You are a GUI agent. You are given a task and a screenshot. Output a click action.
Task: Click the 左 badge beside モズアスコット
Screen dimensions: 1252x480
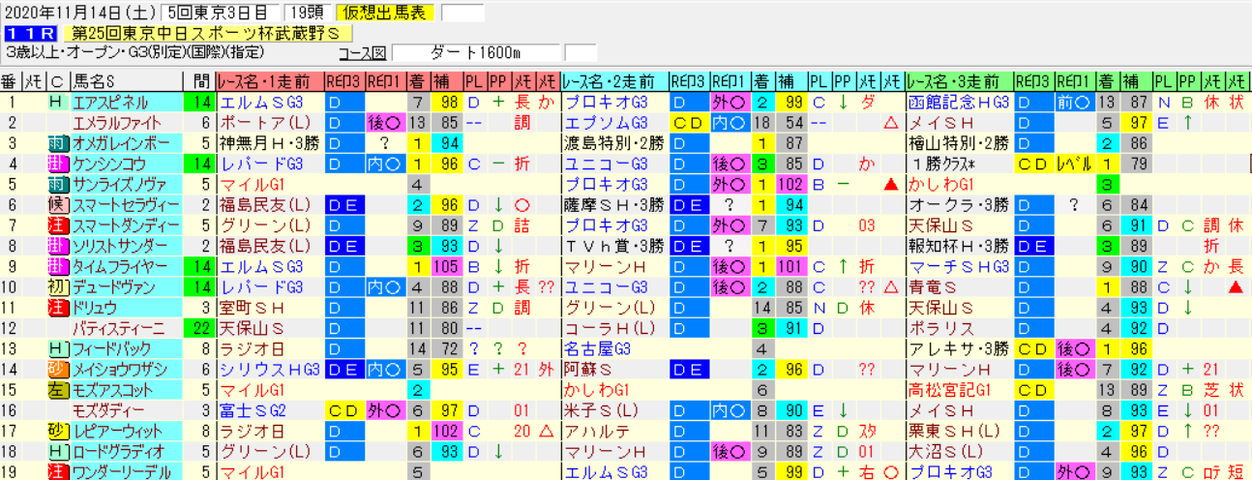pos(57,389)
